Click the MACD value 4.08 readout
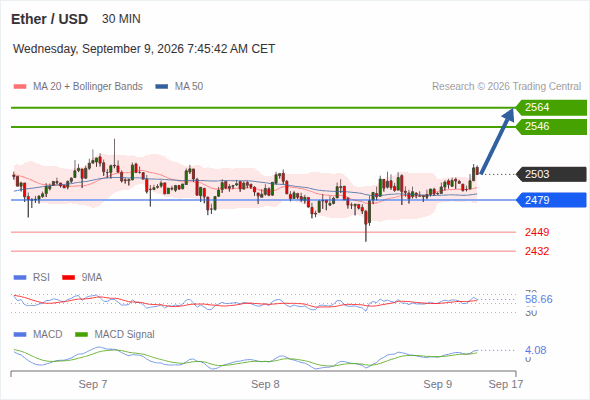Viewport: 590px width, 400px height. [535, 350]
